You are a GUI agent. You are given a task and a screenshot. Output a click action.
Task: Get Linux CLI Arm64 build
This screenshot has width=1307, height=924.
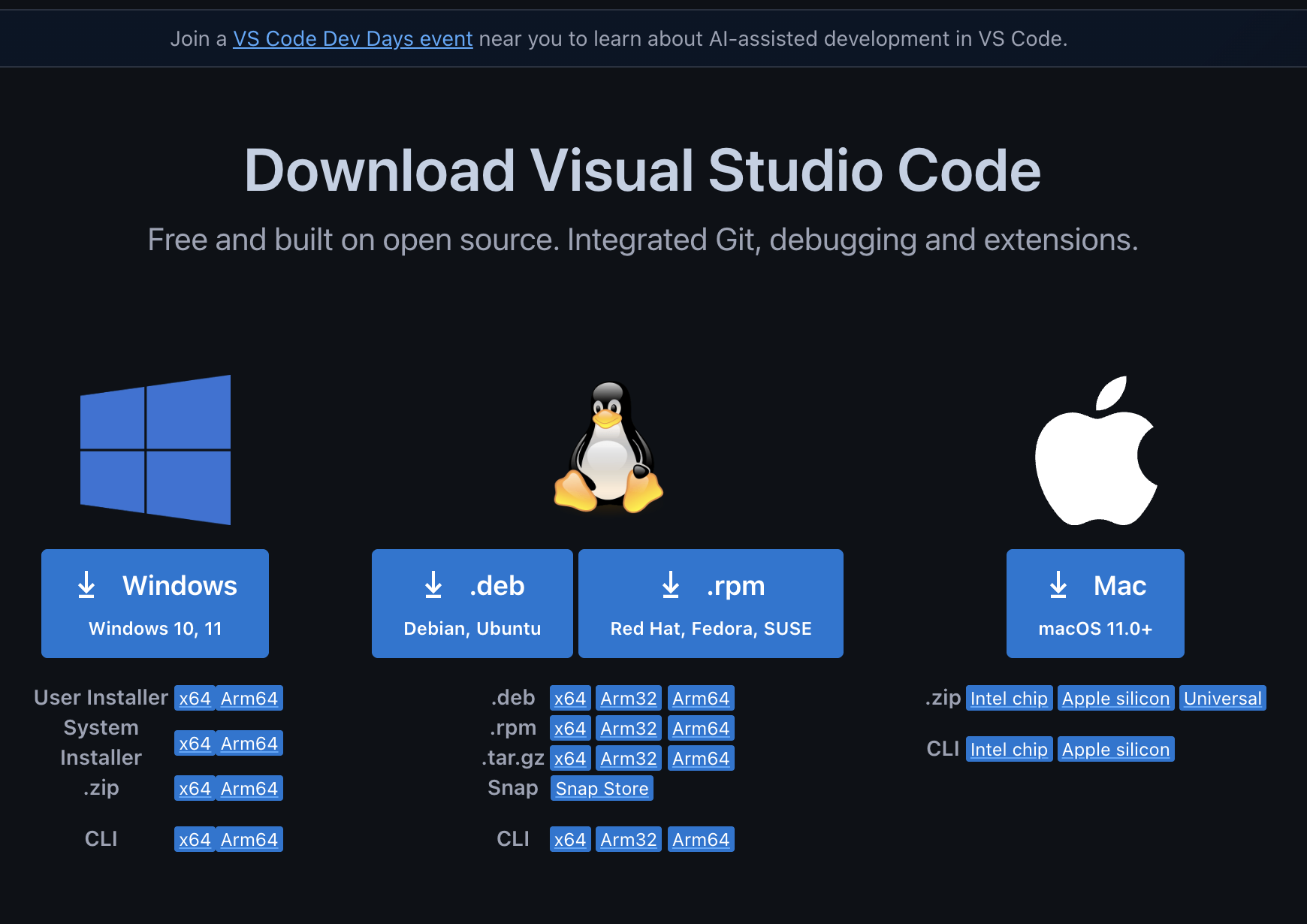tap(701, 839)
